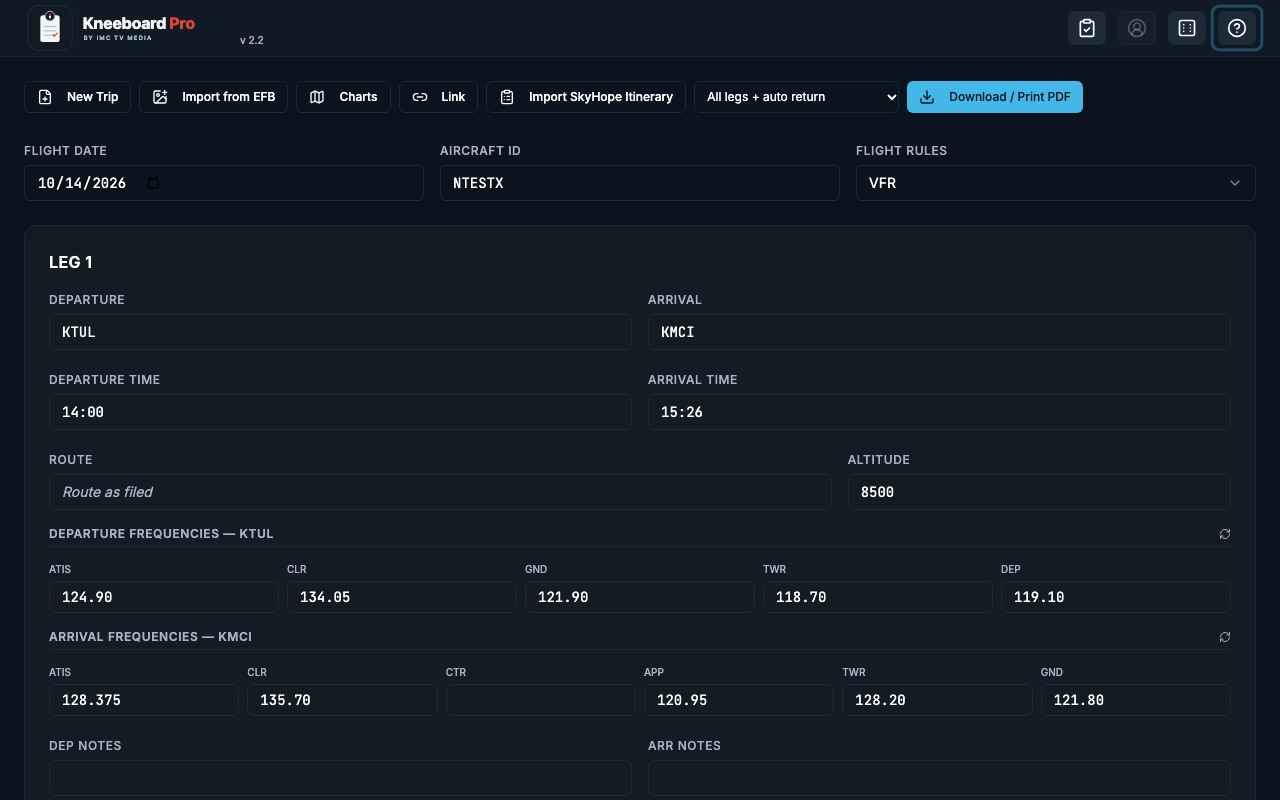Refresh departure frequencies for KTUL
Viewport: 1280px width, 800px height.
[1225, 534]
